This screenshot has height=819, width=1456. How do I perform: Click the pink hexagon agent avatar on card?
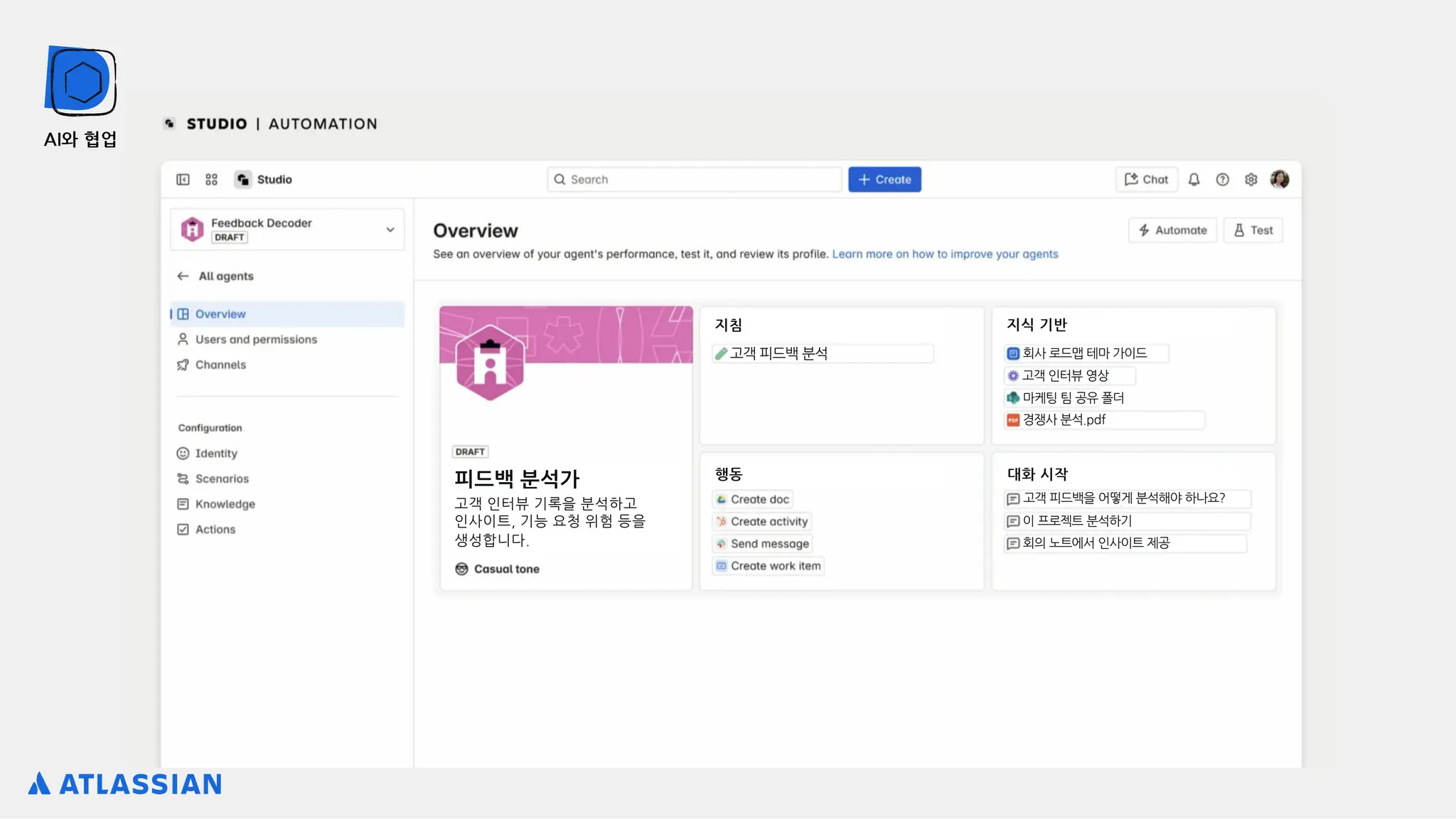490,363
